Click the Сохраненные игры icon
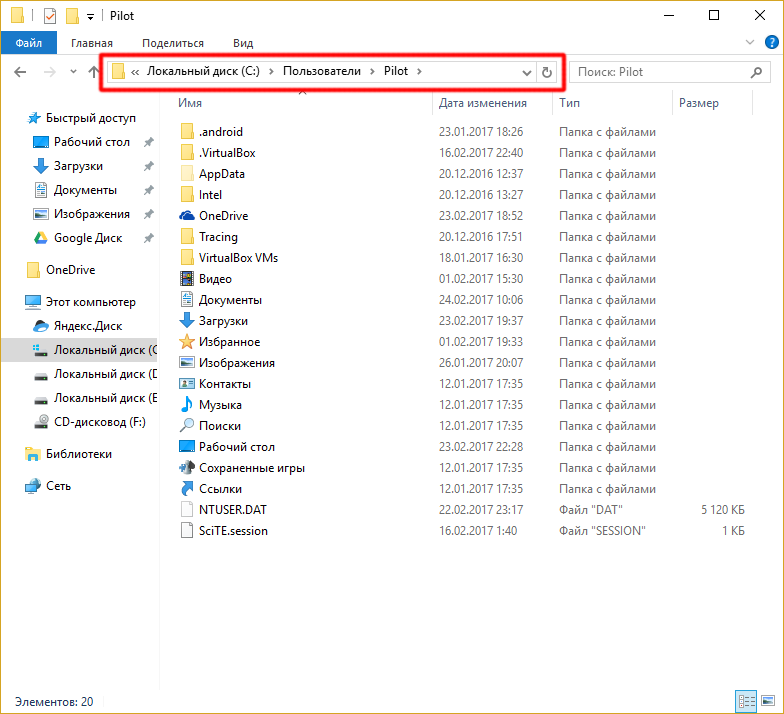 tap(186, 468)
